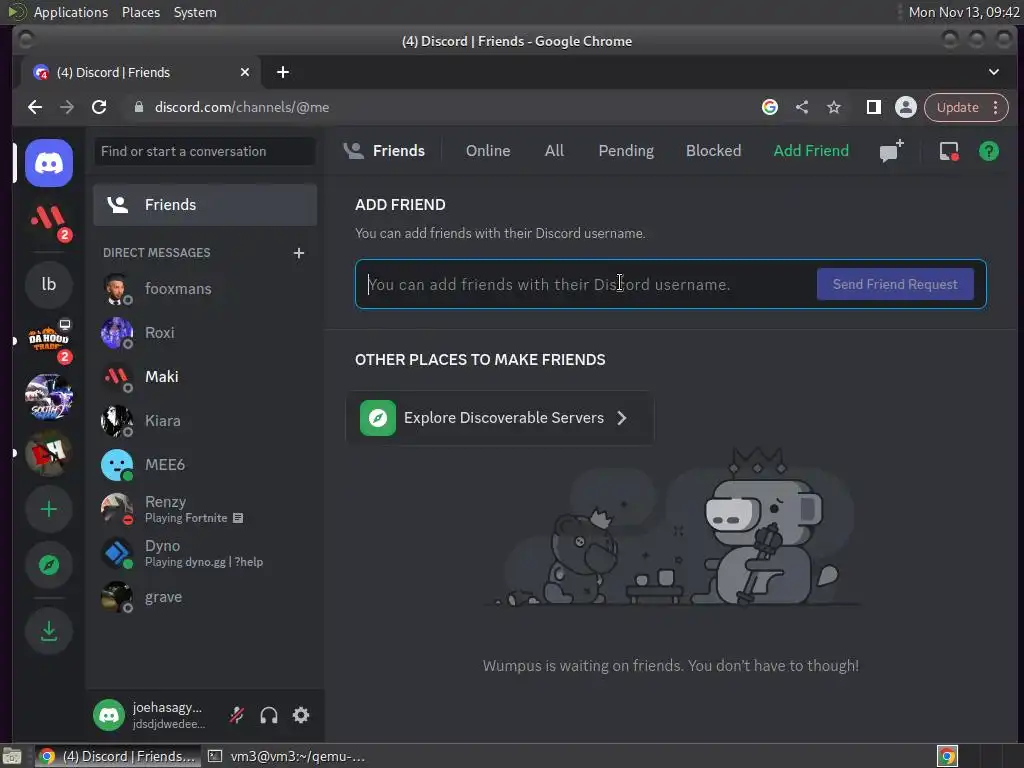Viewport: 1024px width, 768px height.
Task: Open Discord home direct messages icon
Action: coord(49,163)
